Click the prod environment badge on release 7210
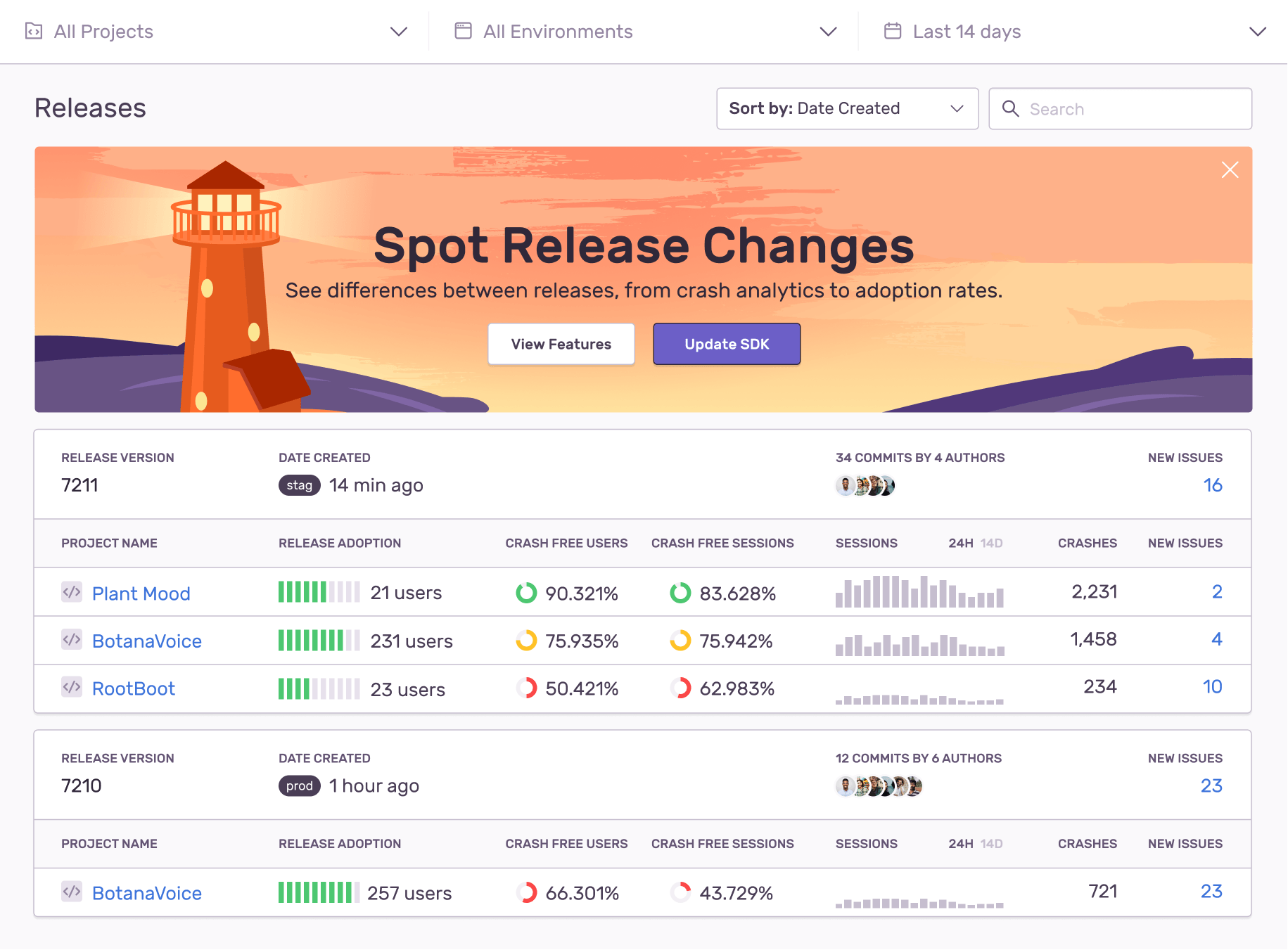Screen dimensions: 1288x950 (299, 785)
